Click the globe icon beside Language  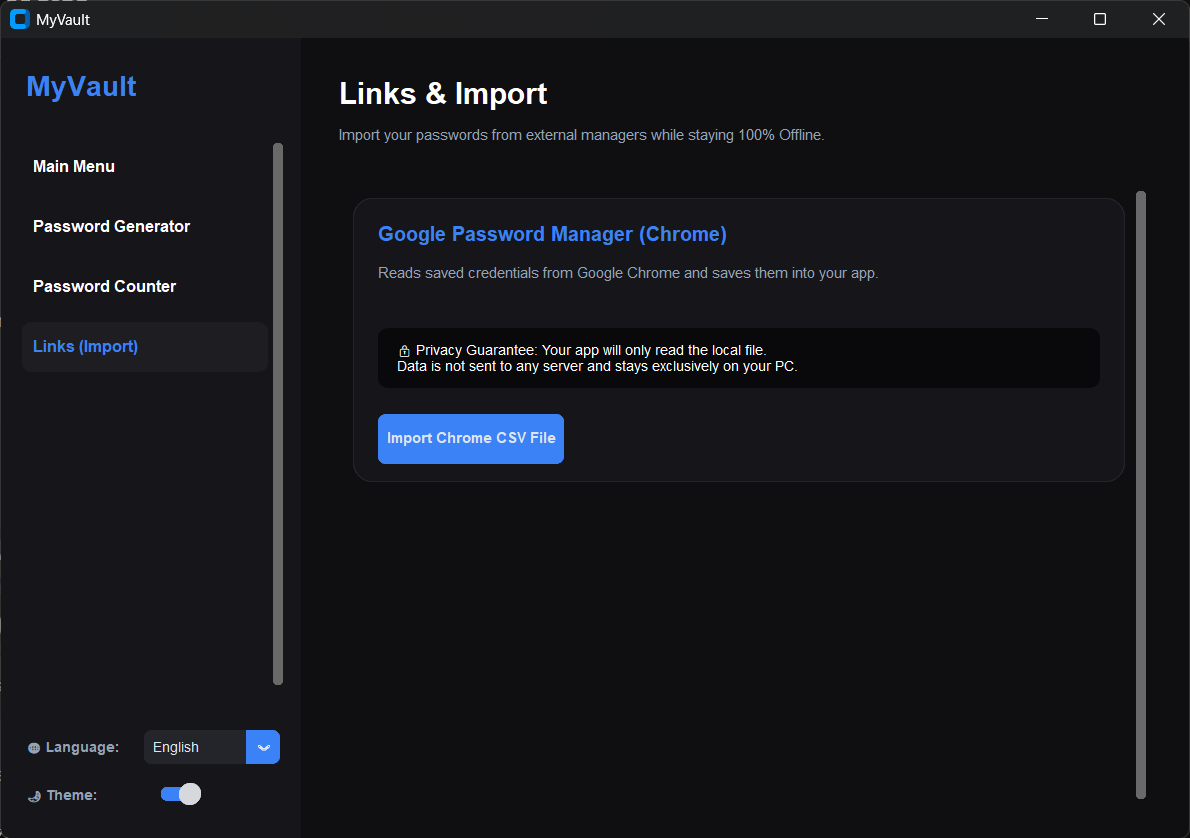(34, 748)
